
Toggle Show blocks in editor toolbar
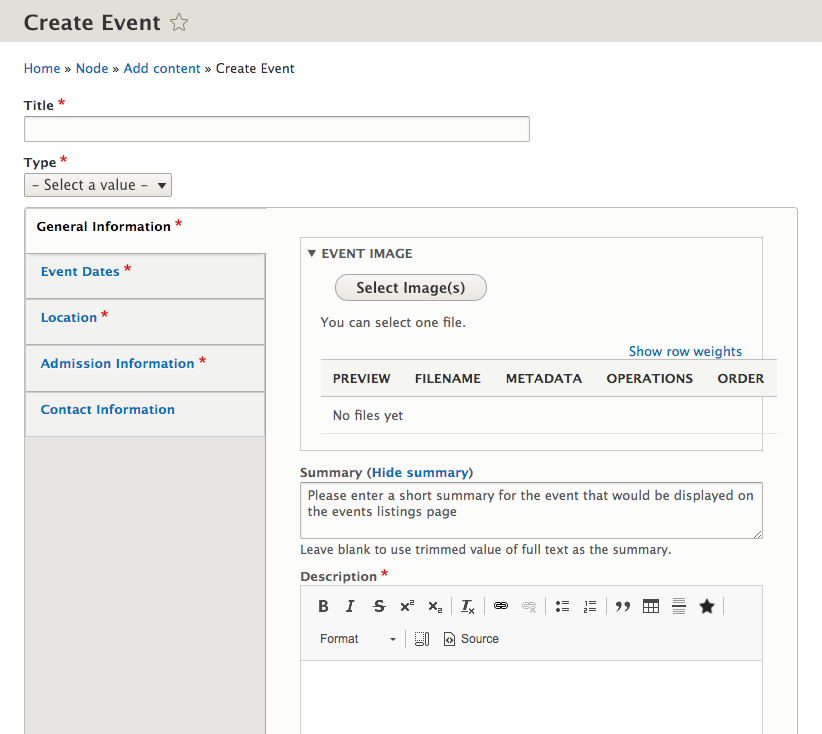[422, 639]
